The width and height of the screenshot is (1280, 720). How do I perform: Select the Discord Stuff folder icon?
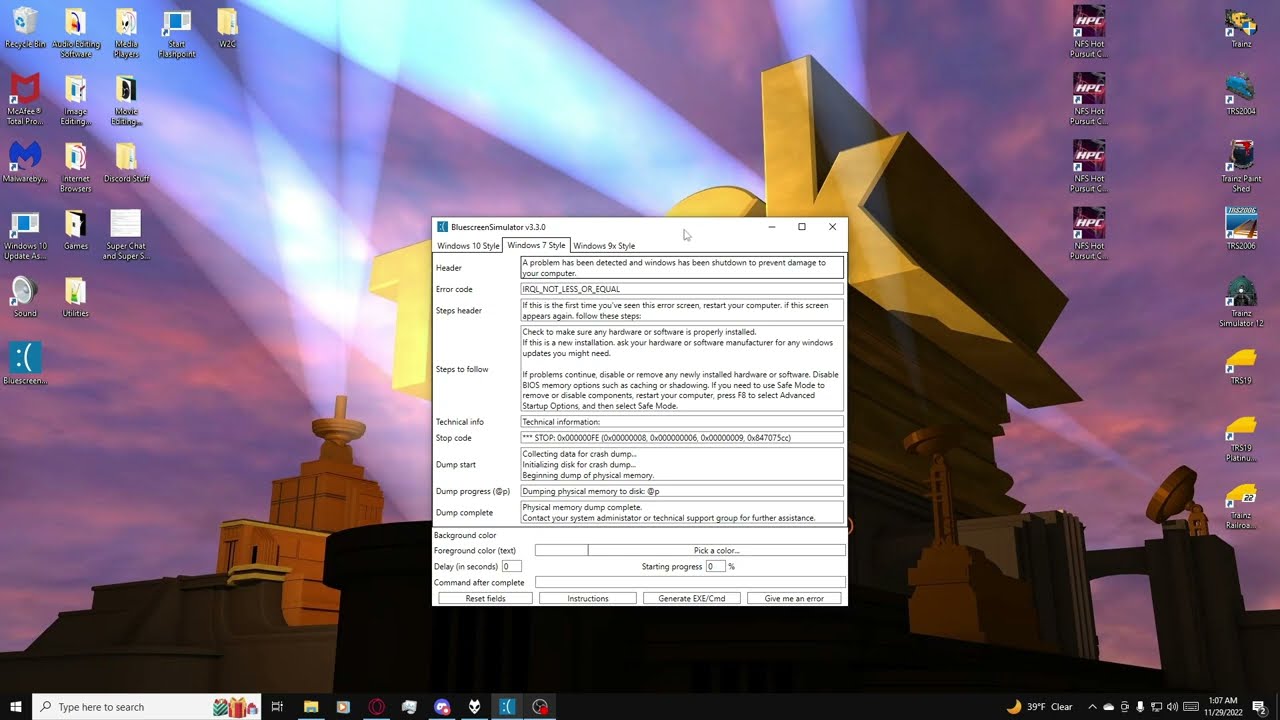126,162
